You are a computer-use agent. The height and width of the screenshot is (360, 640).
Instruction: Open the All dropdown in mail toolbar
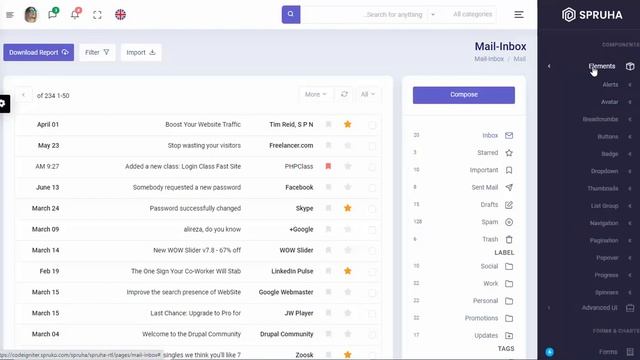(x=367, y=94)
